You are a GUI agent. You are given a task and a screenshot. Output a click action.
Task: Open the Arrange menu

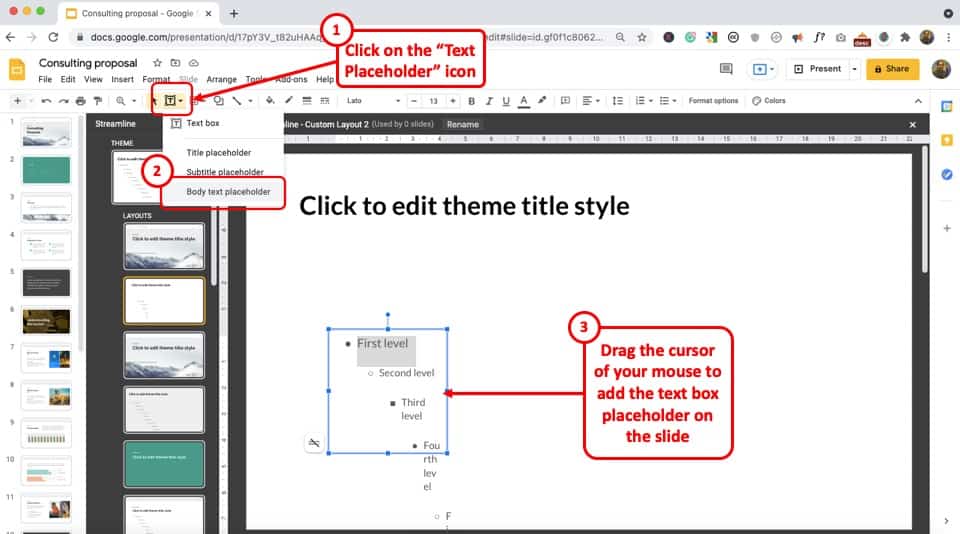pyautogui.click(x=222, y=79)
